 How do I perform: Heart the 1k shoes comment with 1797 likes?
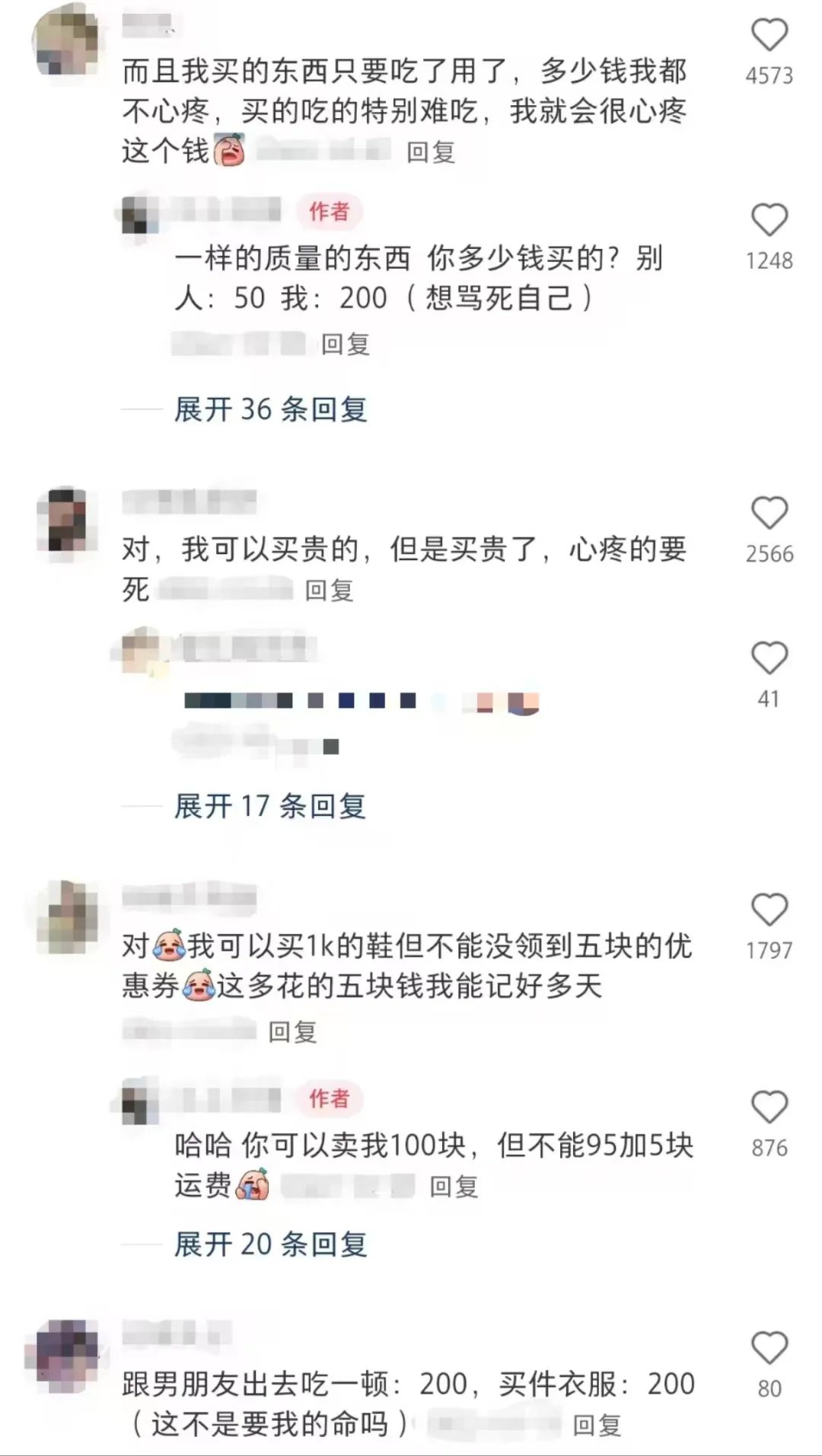769,910
